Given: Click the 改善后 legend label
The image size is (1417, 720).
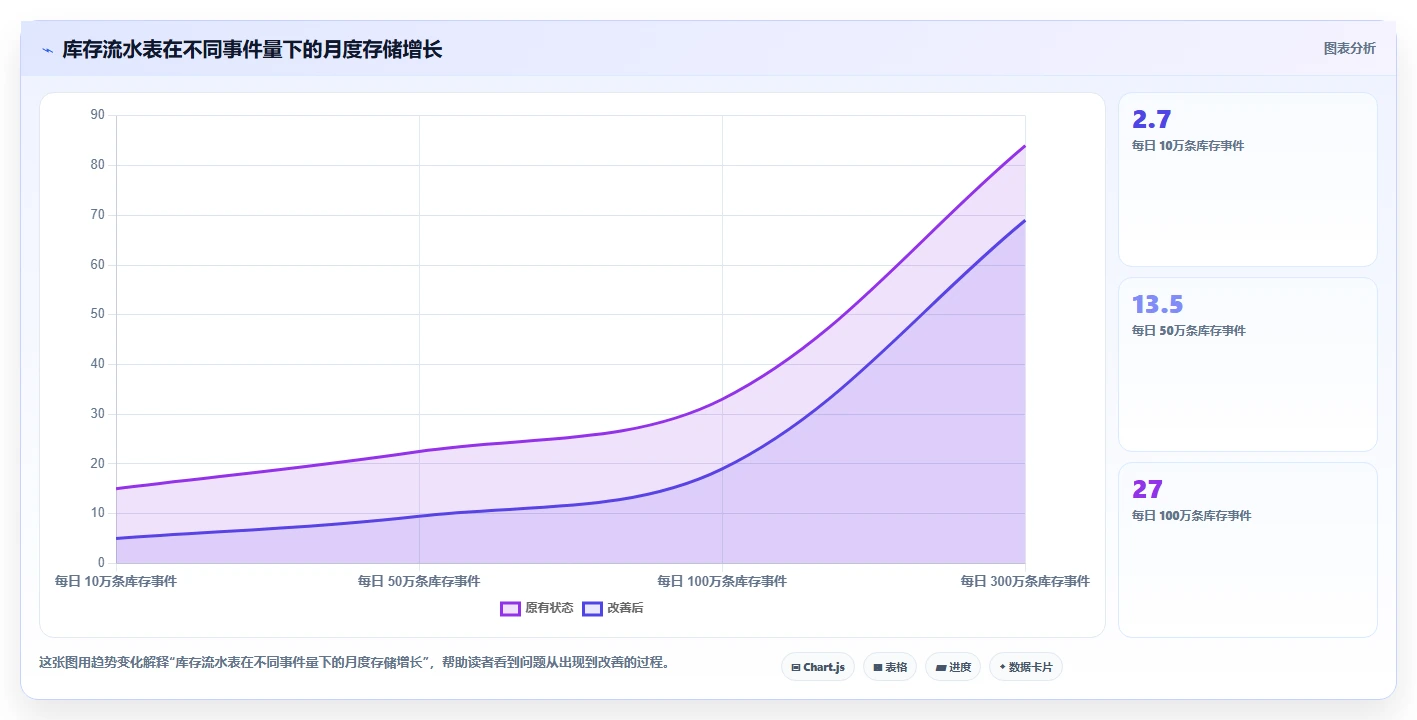Looking at the screenshot, I should pos(625,608).
